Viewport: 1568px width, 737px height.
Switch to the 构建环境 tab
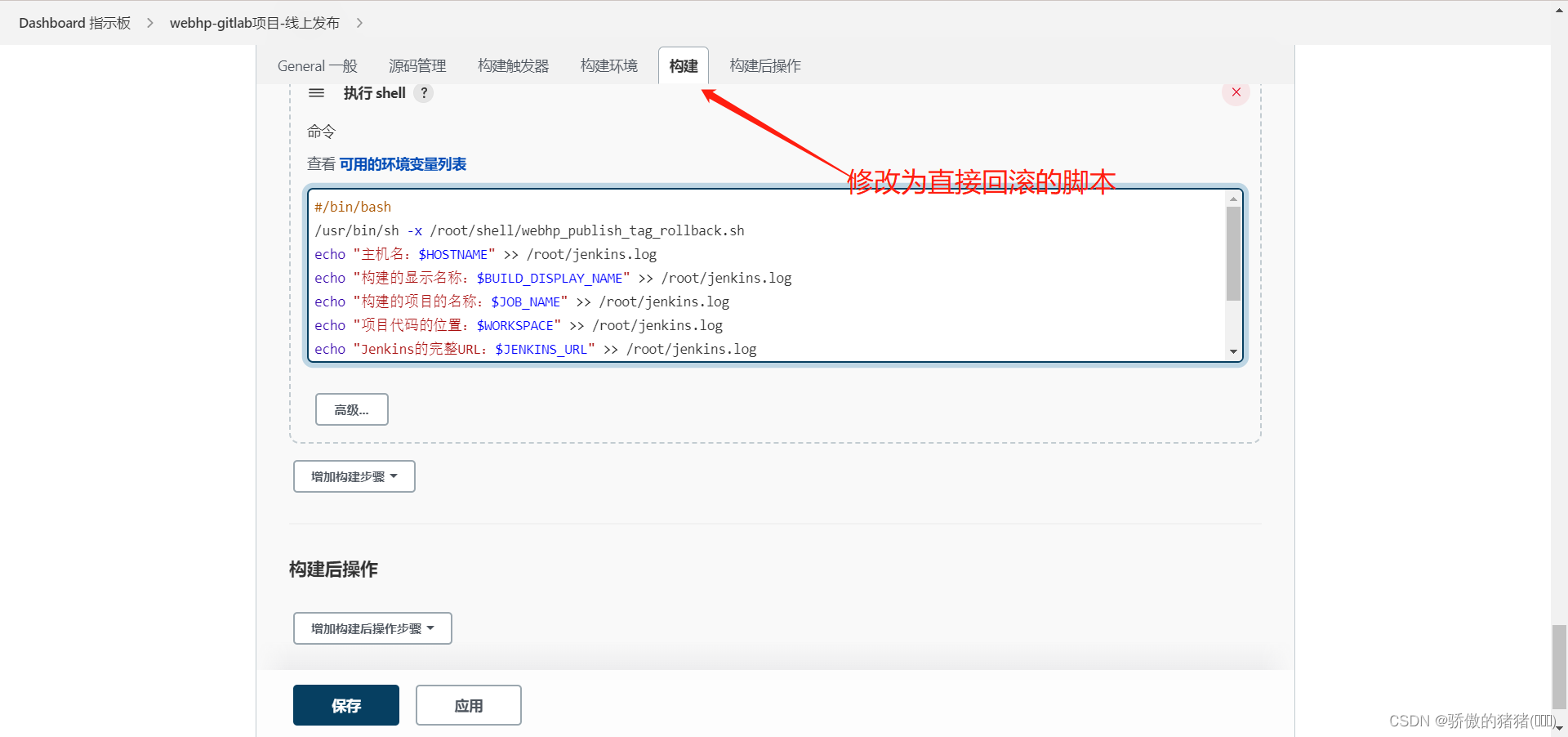tap(608, 65)
